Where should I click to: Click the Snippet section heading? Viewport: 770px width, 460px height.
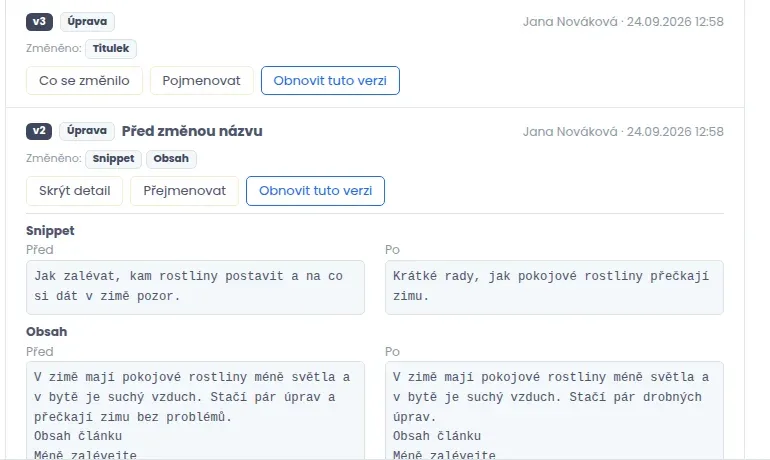50,231
